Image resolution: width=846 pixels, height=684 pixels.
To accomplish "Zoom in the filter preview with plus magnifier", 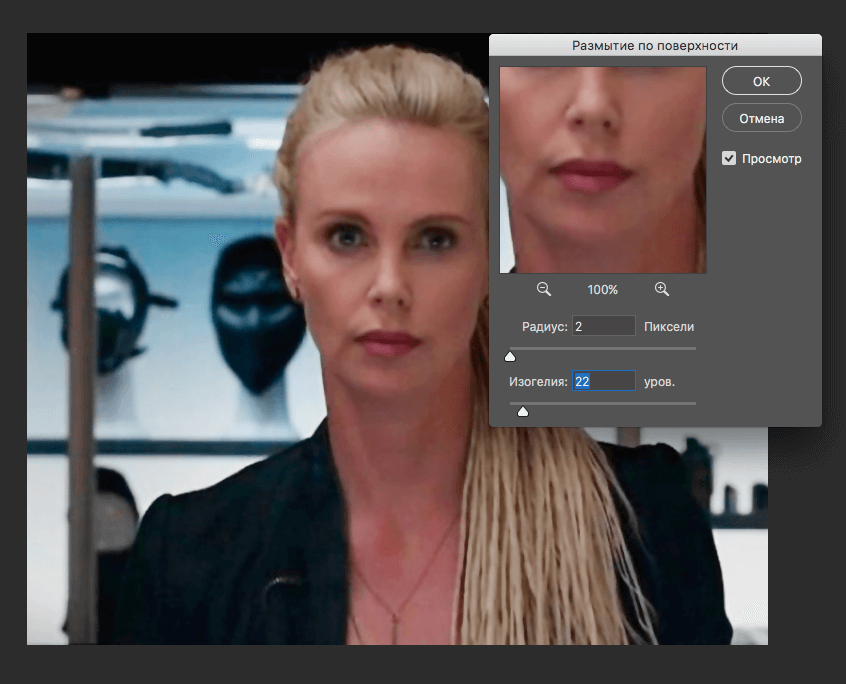I will (661, 289).
